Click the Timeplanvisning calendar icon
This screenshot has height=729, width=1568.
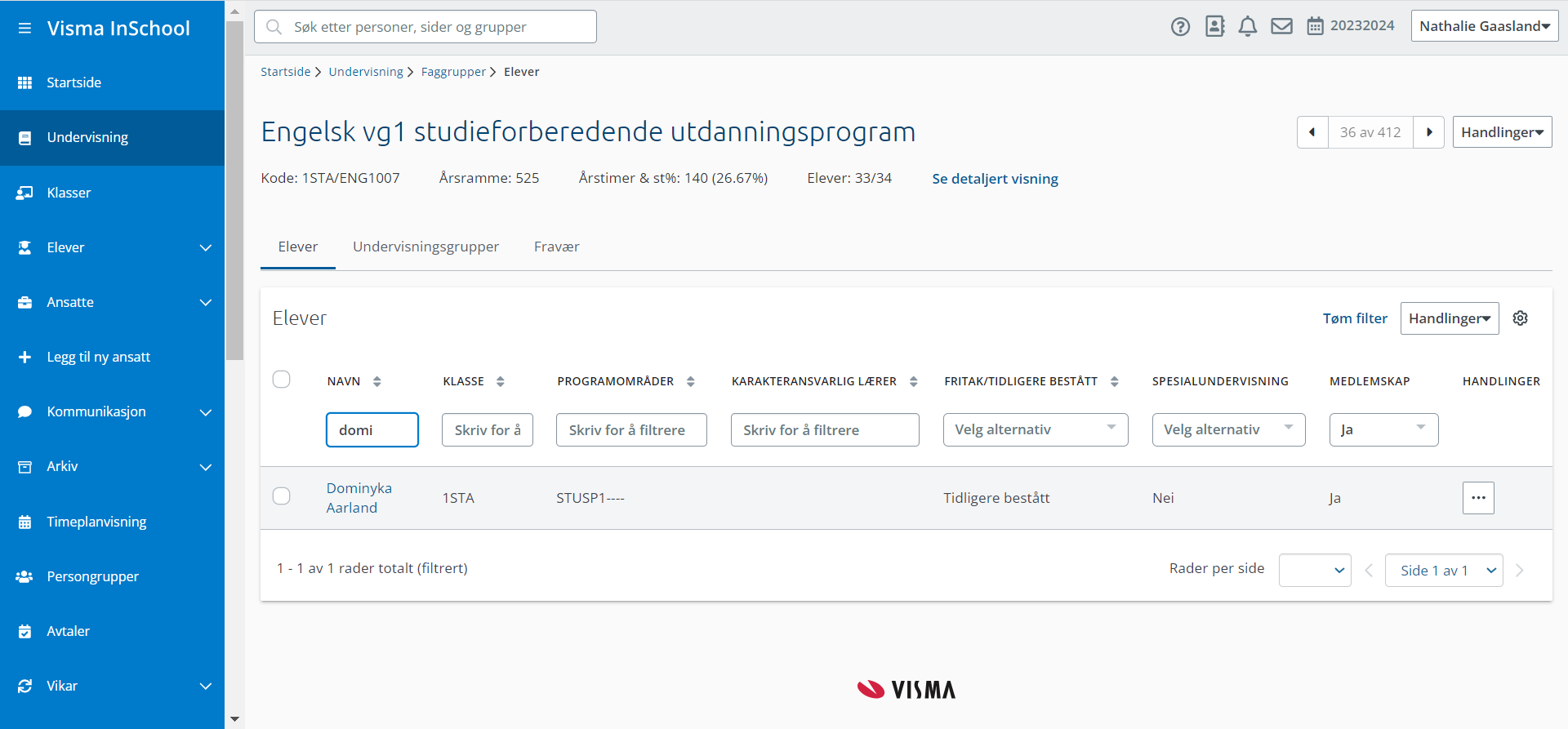click(x=24, y=522)
